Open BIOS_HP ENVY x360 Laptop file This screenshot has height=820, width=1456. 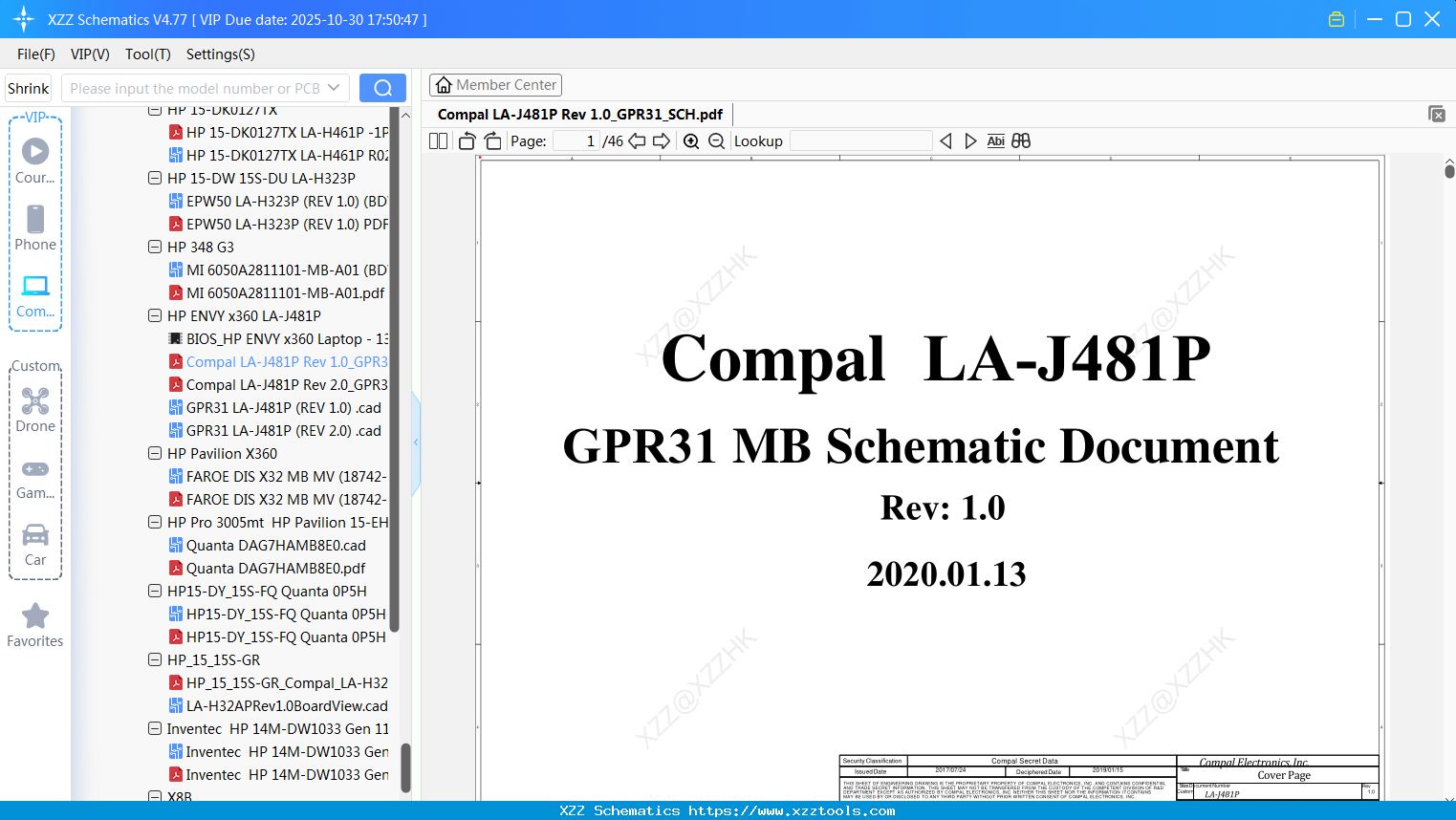pos(279,338)
